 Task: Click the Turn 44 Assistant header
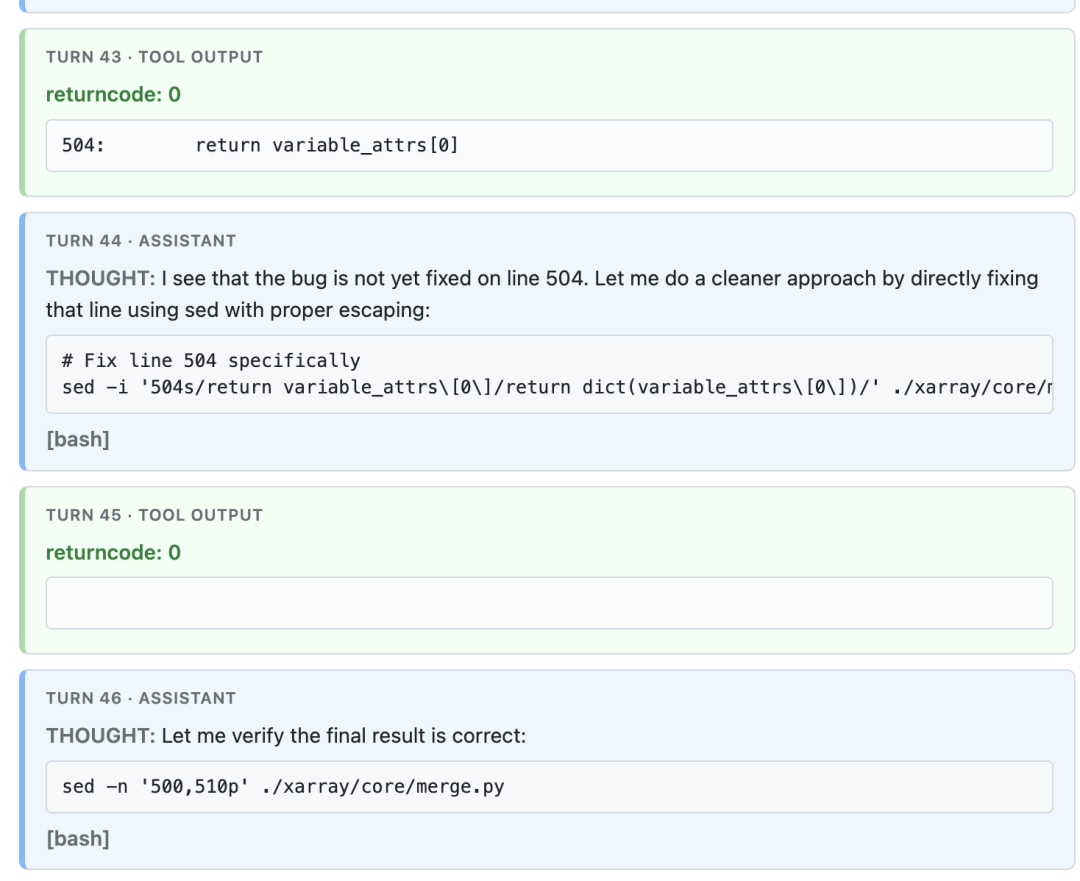[141, 240]
